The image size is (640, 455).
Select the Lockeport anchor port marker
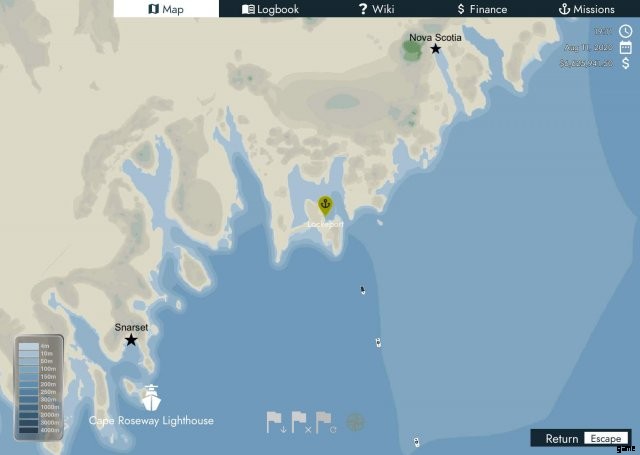coord(325,206)
